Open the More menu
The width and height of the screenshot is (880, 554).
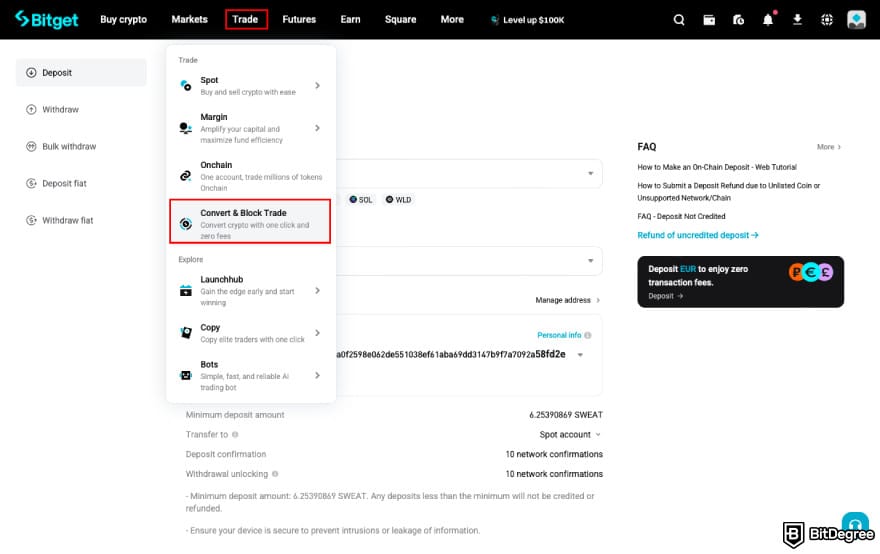452,20
